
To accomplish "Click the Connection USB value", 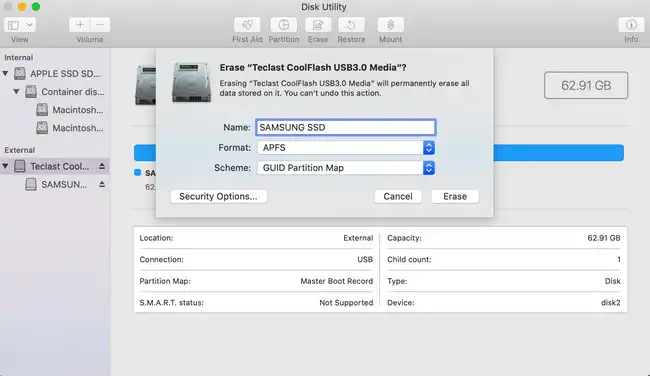I will 365,260.
